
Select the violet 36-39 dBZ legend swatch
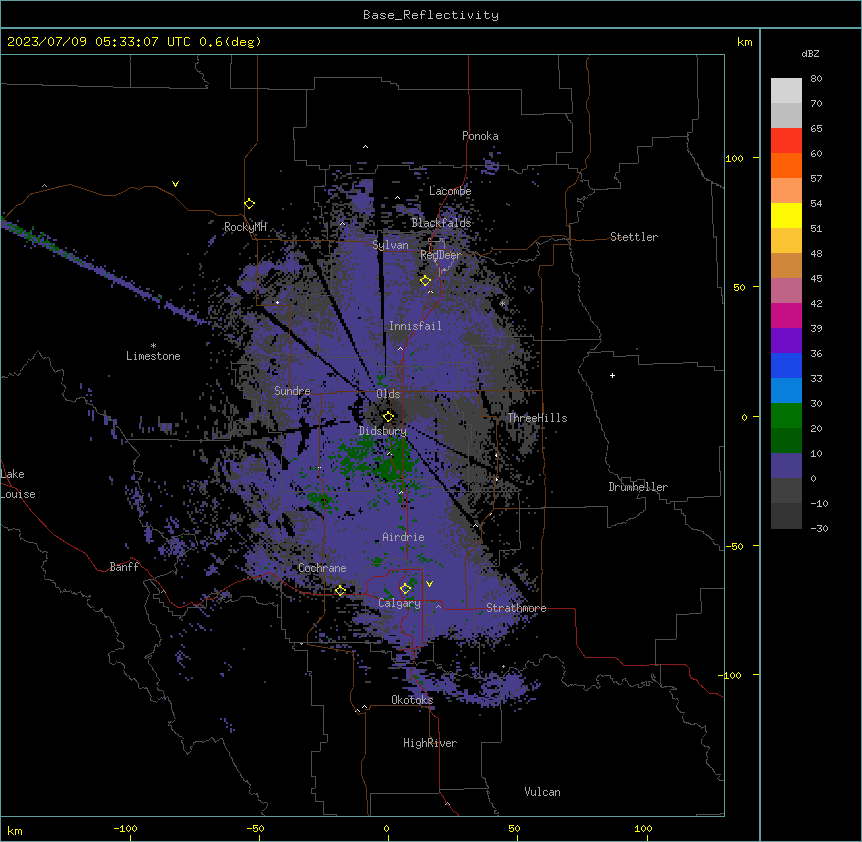[786, 341]
